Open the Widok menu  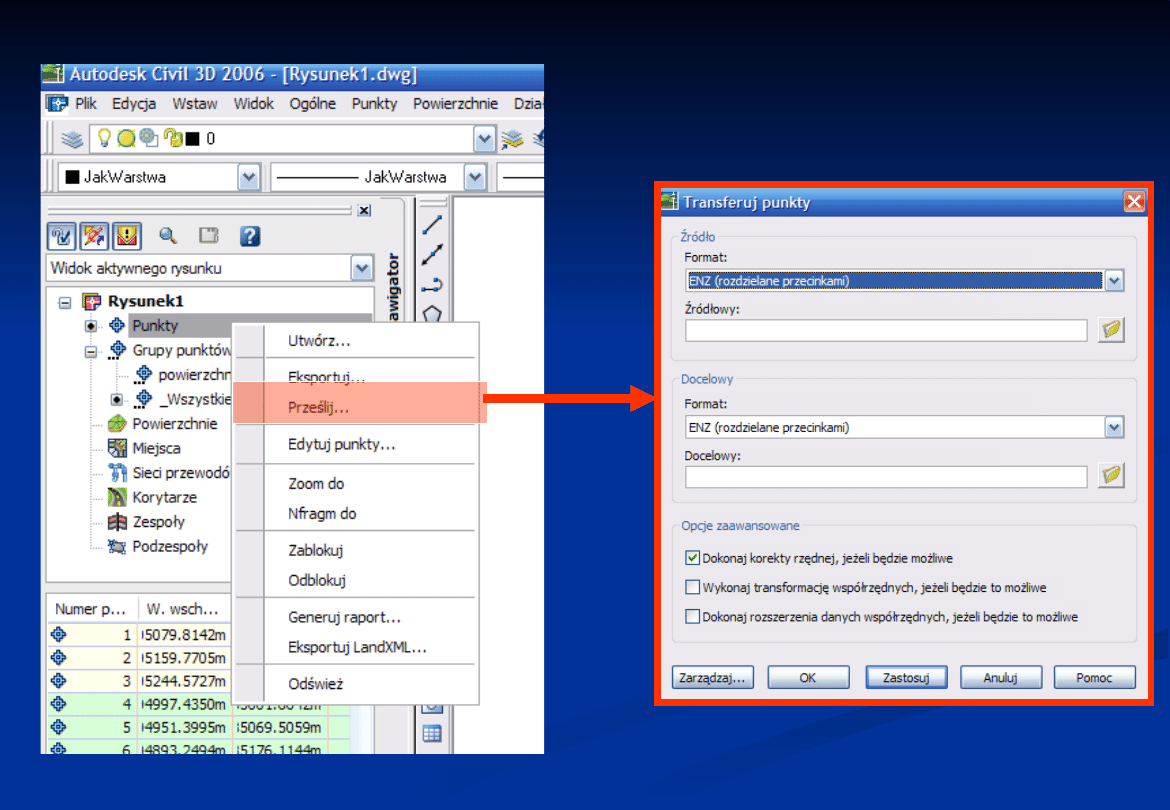pos(254,104)
